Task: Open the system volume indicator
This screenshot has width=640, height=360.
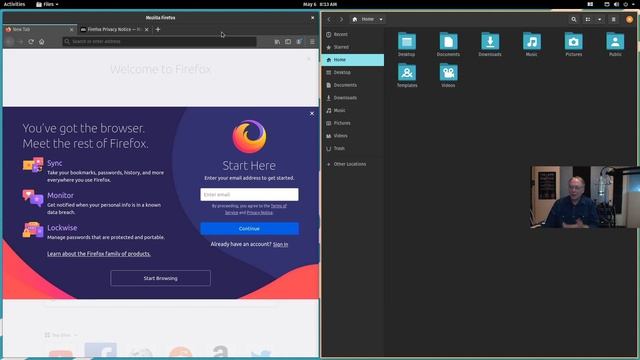Action: click(x=616, y=4)
